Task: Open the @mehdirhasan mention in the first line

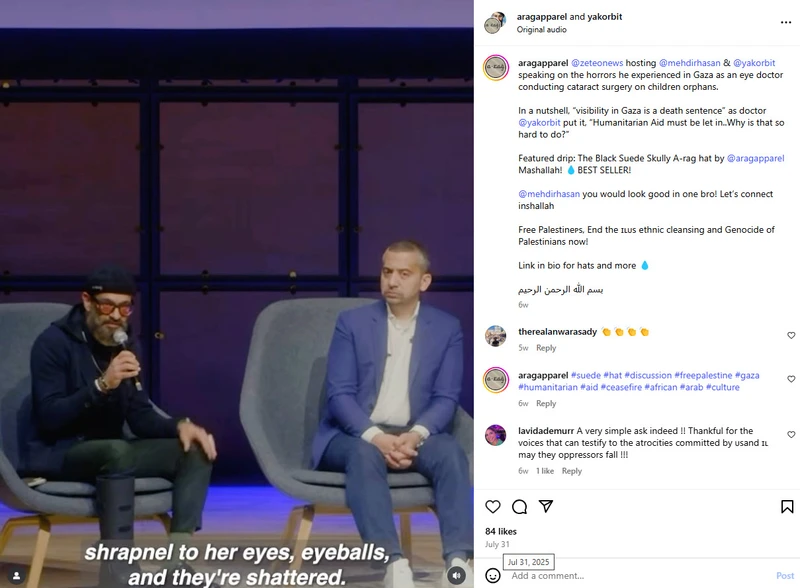Action: pyautogui.click(x=690, y=63)
